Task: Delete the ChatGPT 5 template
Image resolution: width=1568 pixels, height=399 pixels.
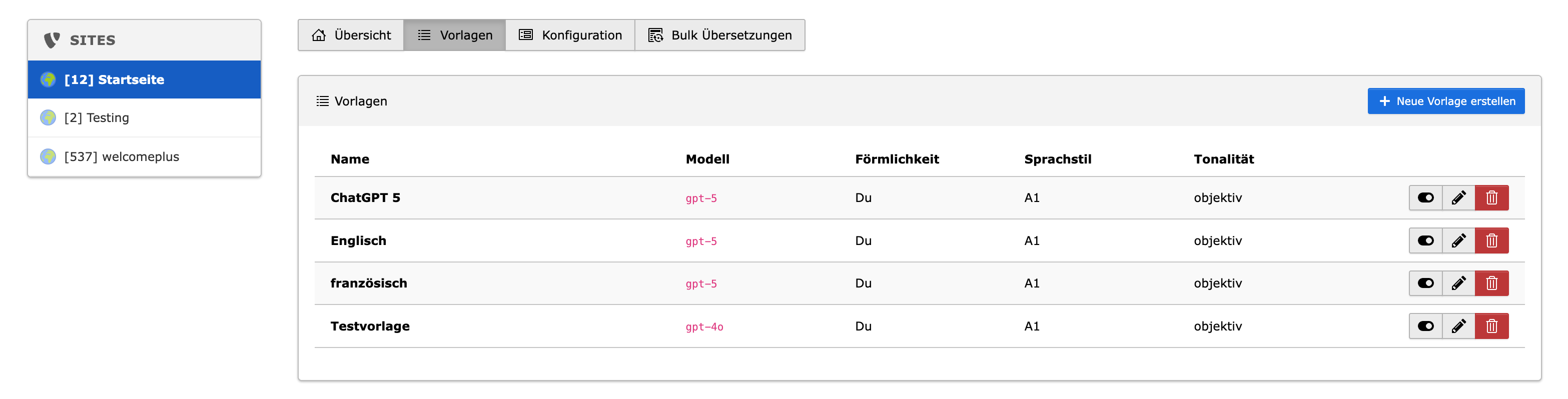Action: [1491, 197]
